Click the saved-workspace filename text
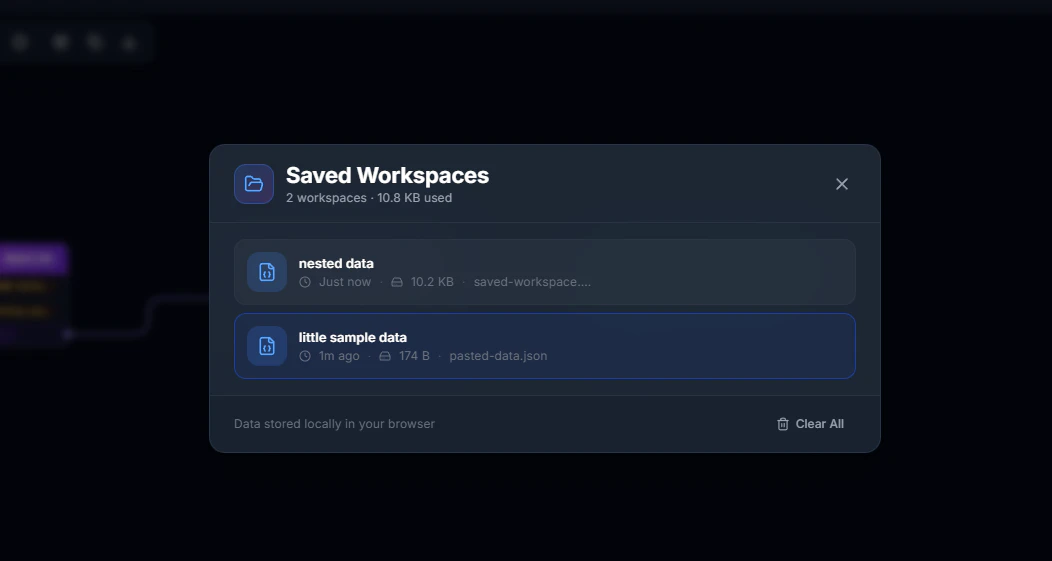This screenshot has width=1052, height=561. (532, 282)
